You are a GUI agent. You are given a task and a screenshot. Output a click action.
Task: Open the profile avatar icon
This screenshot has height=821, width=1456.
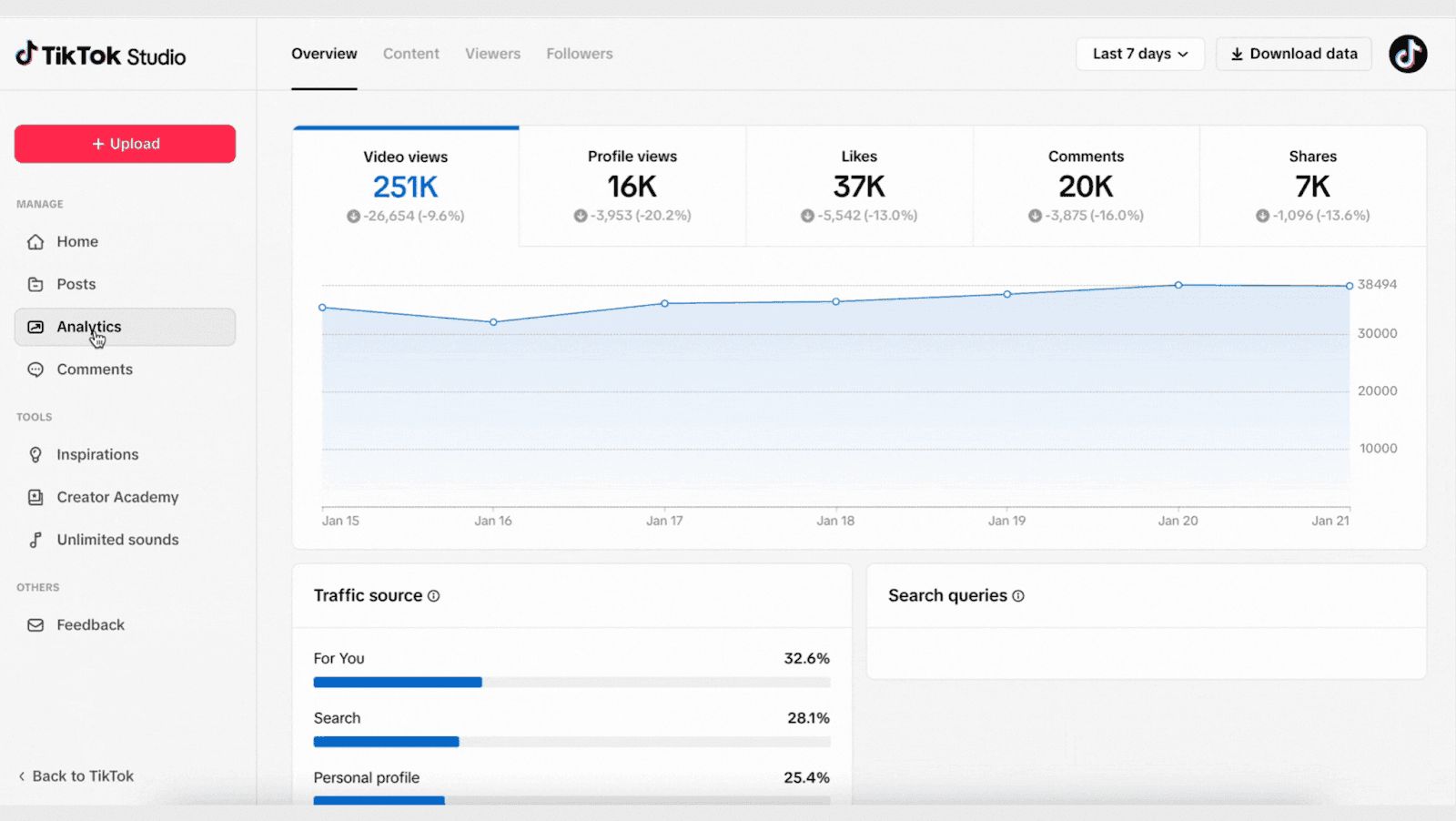coord(1407,54)
